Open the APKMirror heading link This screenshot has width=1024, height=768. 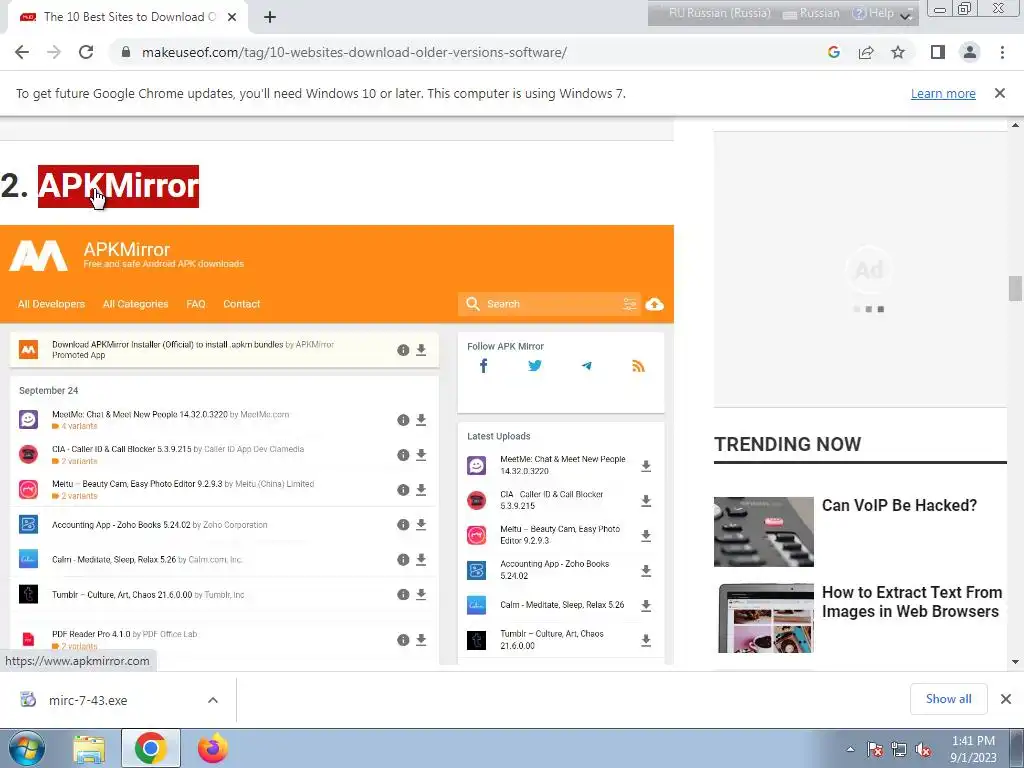118,186
